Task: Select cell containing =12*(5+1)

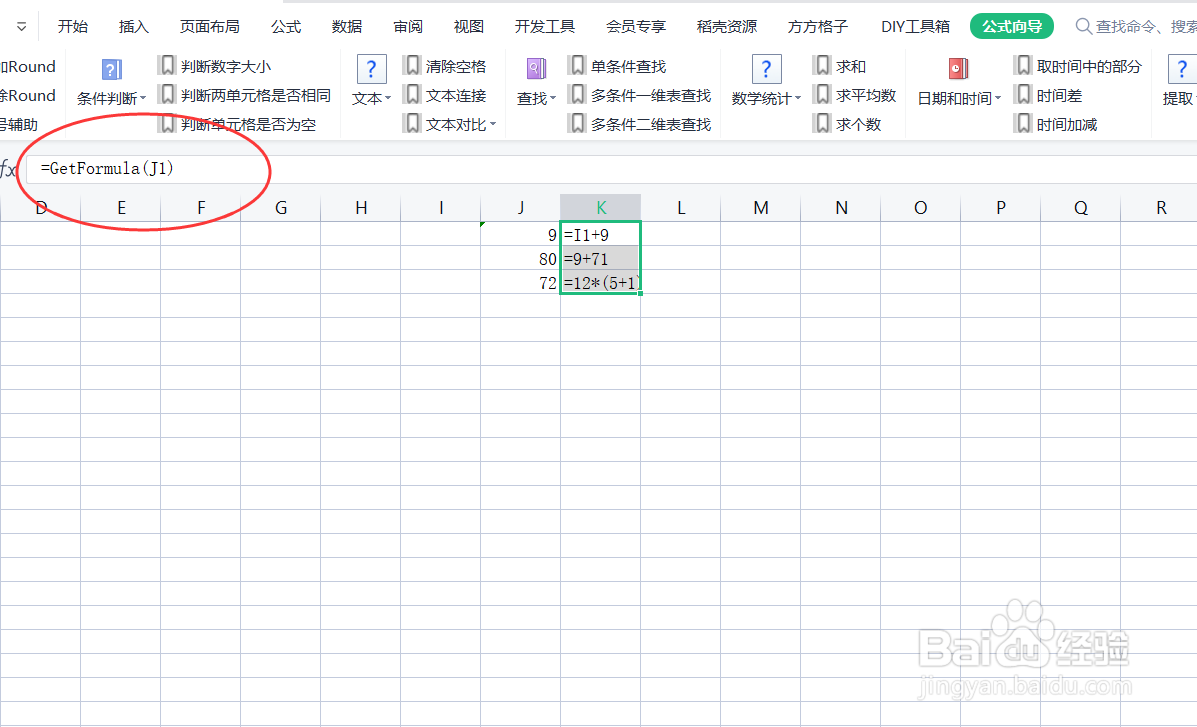Action: [601, 283]
